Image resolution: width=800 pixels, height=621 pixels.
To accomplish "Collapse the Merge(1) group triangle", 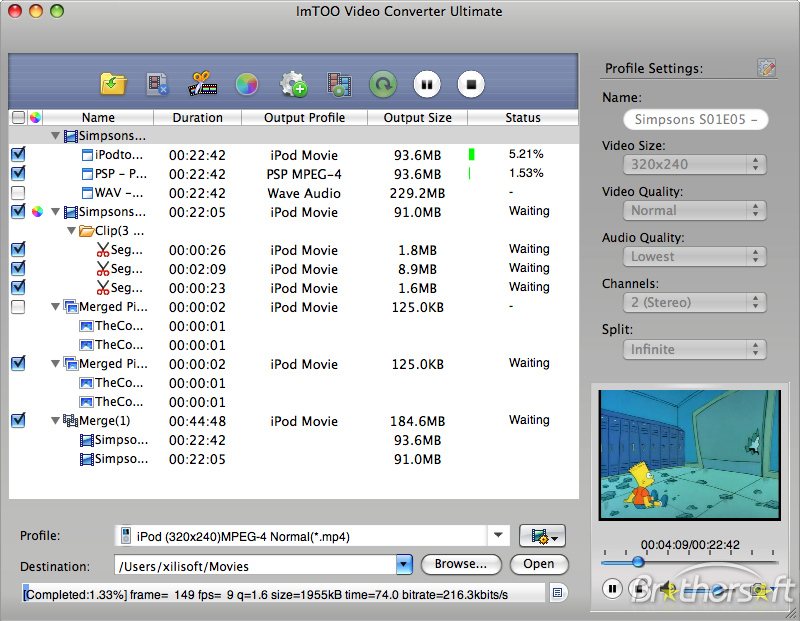I will [x=55, y=421].
